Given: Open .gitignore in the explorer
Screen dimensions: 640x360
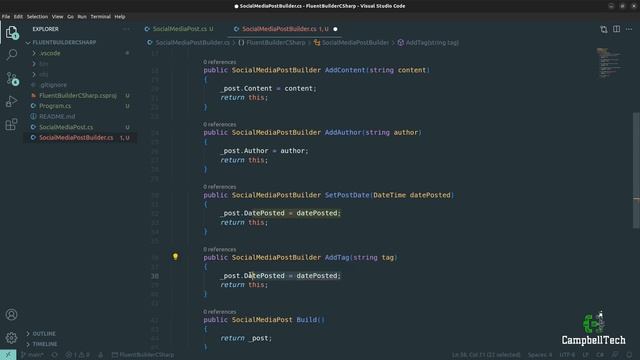Looking at the screenshot, I should click(x=53, y=85).
